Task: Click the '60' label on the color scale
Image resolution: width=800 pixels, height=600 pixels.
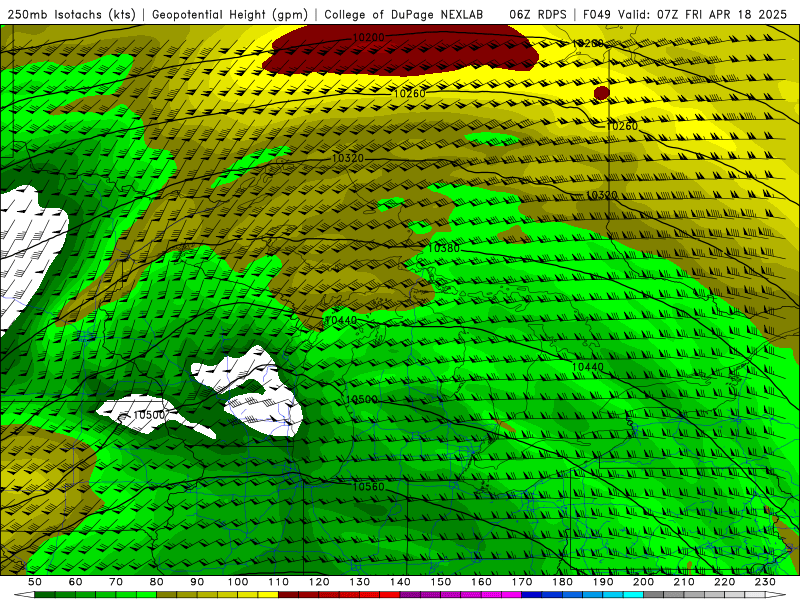Action: [75, 582]
